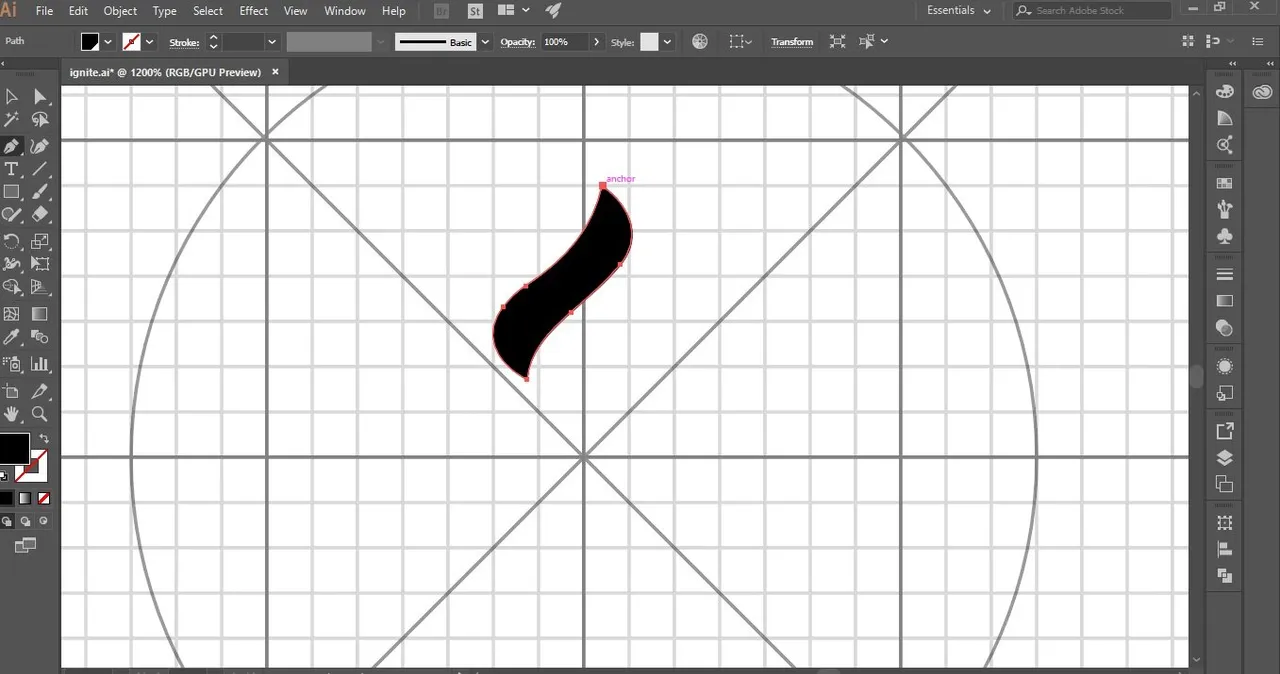The height and width of the screenshot is (674, 1280).
Task: Select the Symbol Sprayer tool
Action: pyautogui.click(x=12, y=364)
